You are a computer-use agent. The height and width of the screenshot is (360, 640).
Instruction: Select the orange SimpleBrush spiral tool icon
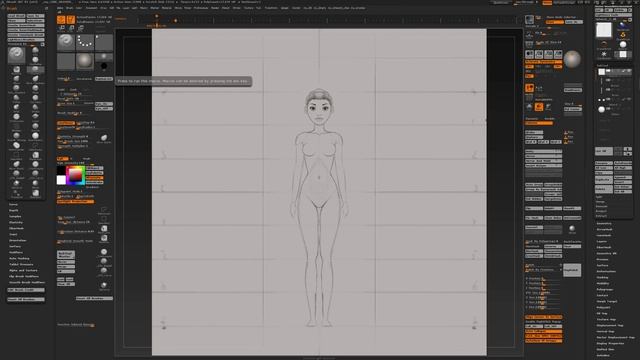tap(622, 35)
